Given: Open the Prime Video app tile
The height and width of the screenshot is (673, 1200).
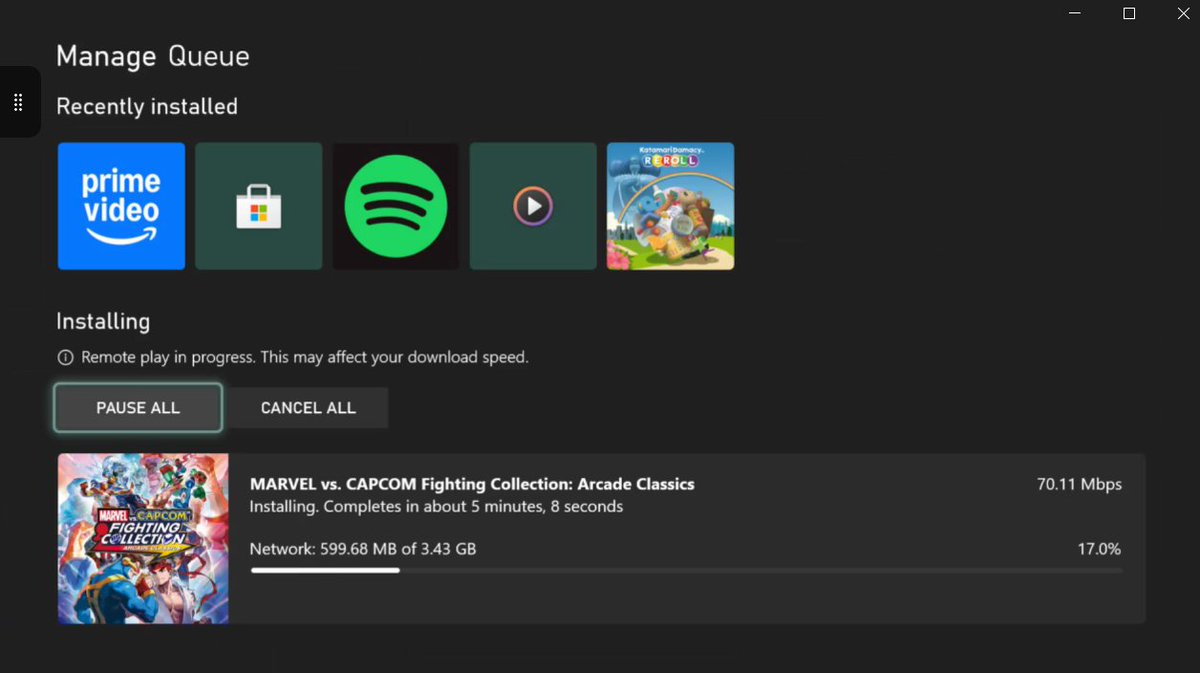Looking at the screenshot, I should coord(121,206).
